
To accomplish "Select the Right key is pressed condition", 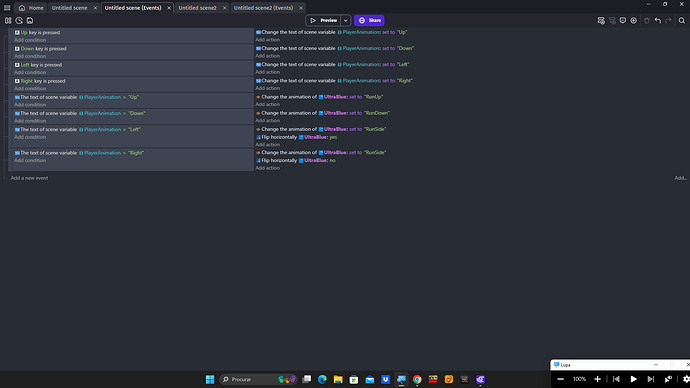I will pyautogui.click(x=40, y=81).
